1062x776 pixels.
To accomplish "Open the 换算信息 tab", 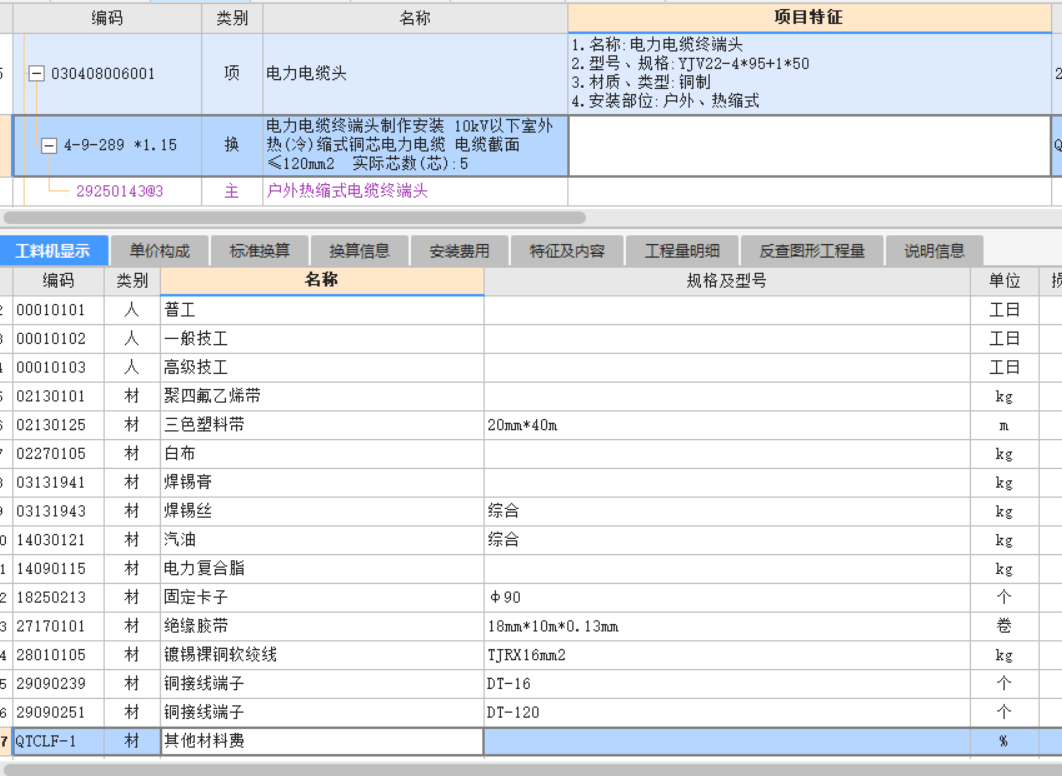I will tap(360, 251).
